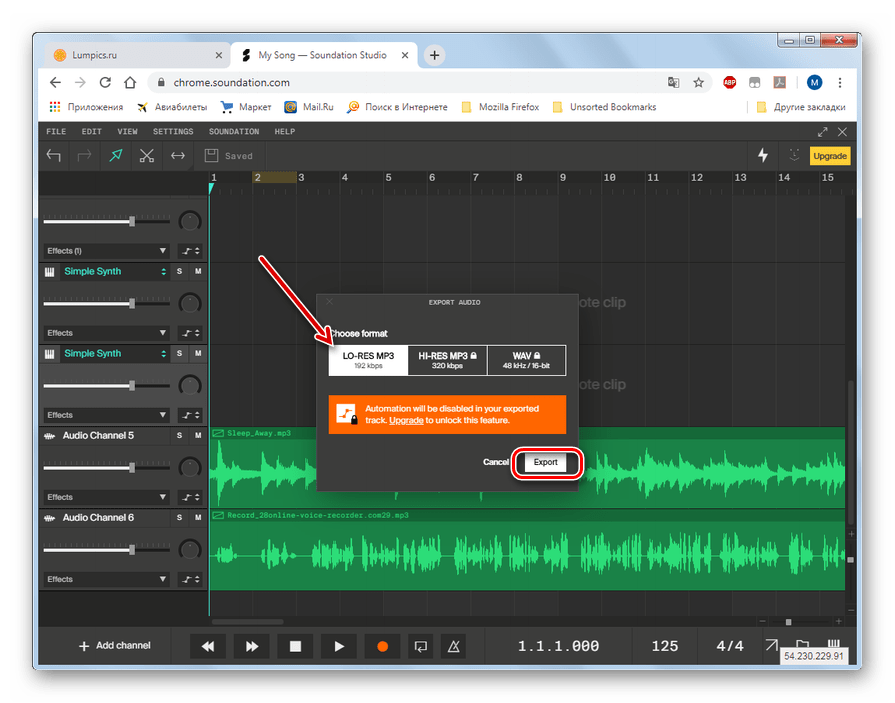Open the FILE menu
This screenshot has height=703, width=895.
pos(56,132)
